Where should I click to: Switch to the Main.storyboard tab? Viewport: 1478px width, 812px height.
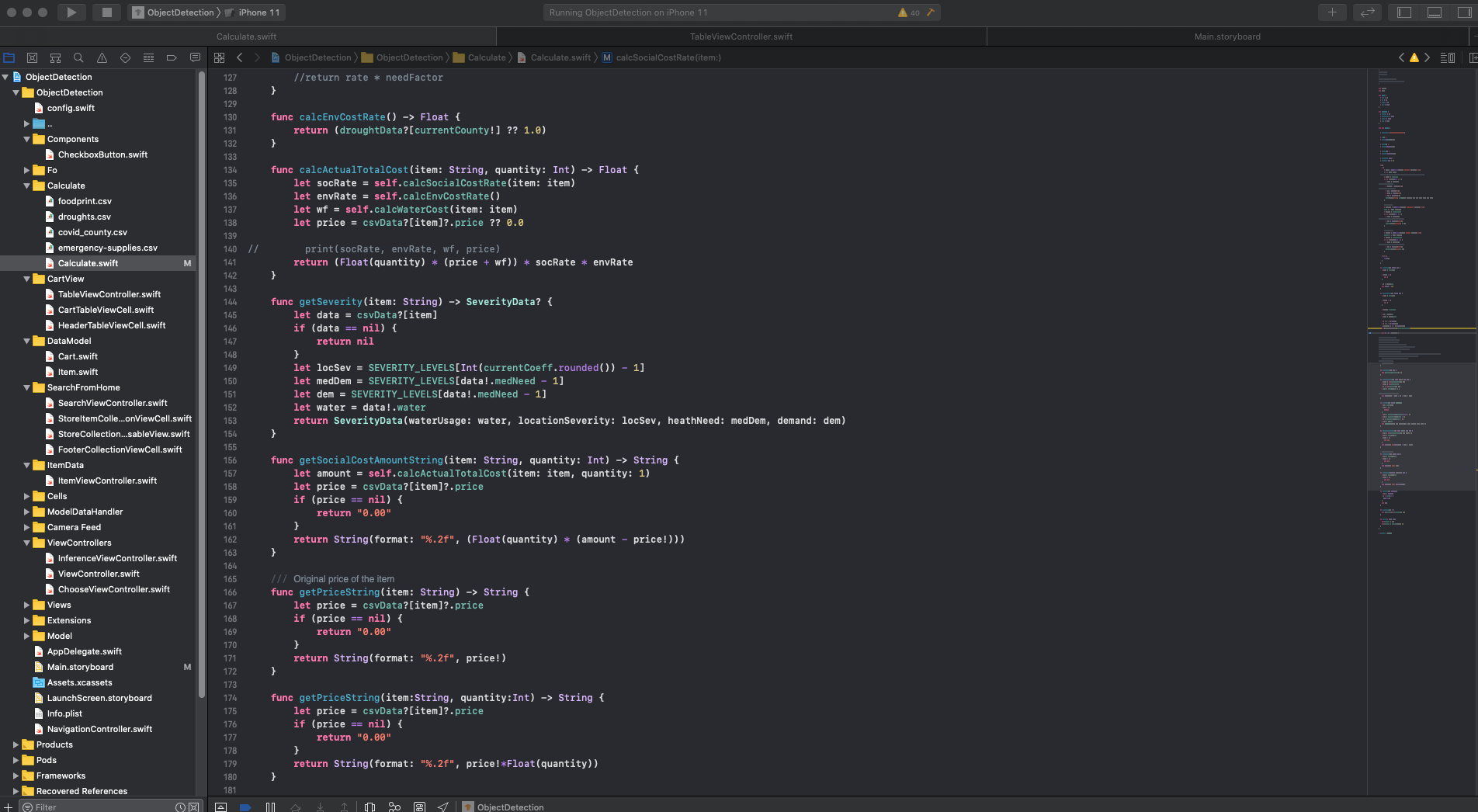pyautogui.click(x=1227, y=36)
